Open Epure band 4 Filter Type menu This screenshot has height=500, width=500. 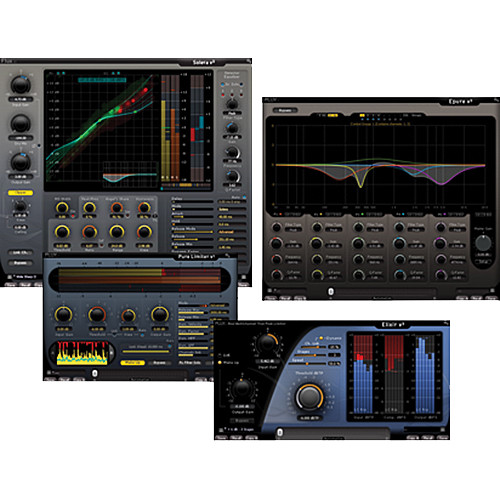point(416,230)
